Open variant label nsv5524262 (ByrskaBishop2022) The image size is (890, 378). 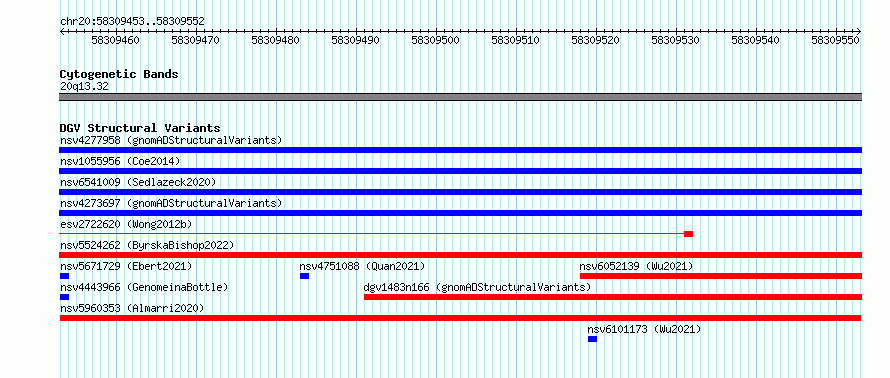(x=147, y=245)
